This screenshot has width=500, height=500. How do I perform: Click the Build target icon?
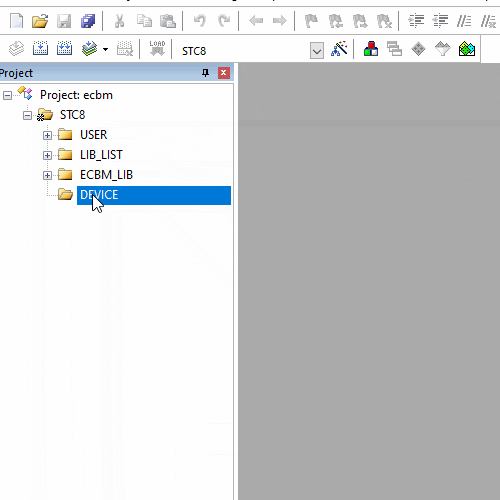point(40,49)
